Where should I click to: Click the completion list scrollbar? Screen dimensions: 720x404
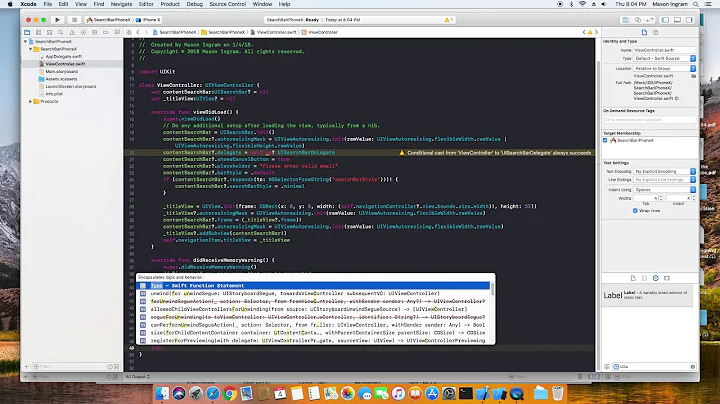(493, 289)
